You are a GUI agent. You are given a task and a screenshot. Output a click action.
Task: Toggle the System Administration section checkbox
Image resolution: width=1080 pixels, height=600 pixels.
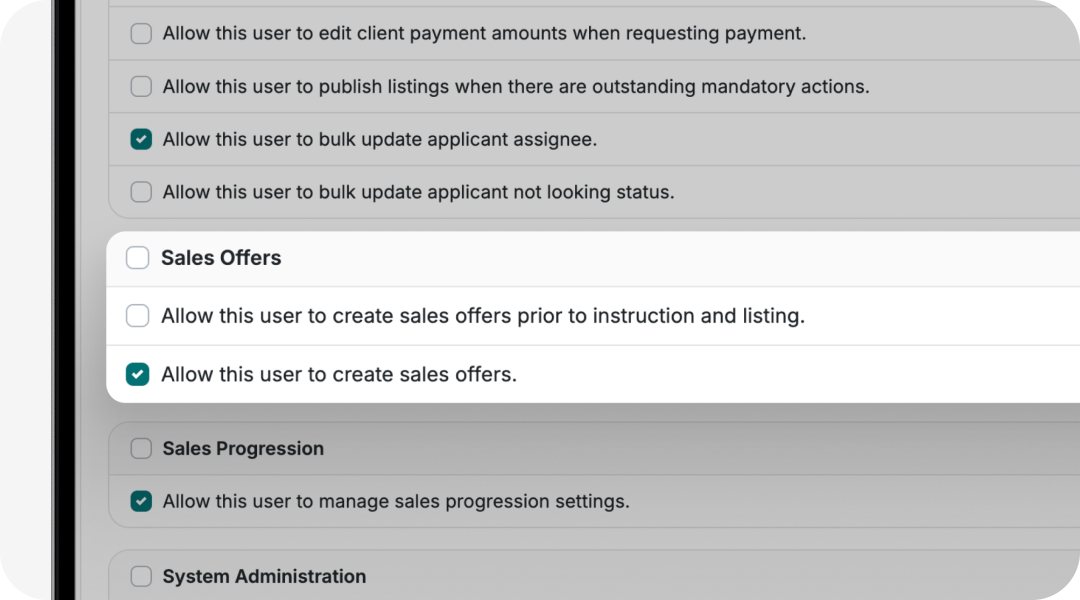coord(140,576)
